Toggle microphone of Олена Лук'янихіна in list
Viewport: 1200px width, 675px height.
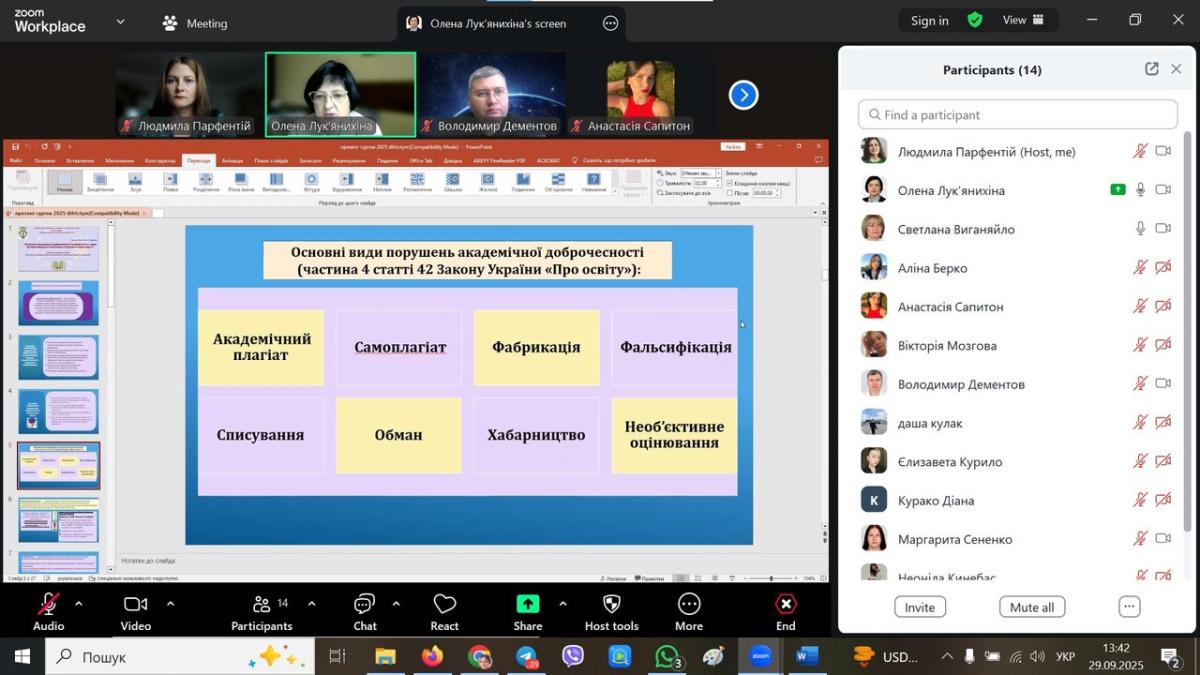click(1140, 190)
